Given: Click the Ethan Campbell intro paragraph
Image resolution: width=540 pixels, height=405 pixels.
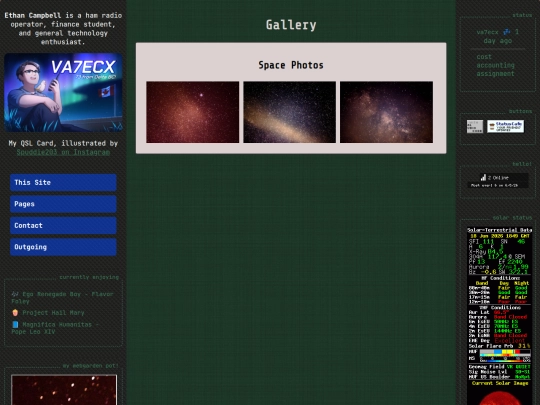Looking at the screenshot, I should (x=63, y=29).
